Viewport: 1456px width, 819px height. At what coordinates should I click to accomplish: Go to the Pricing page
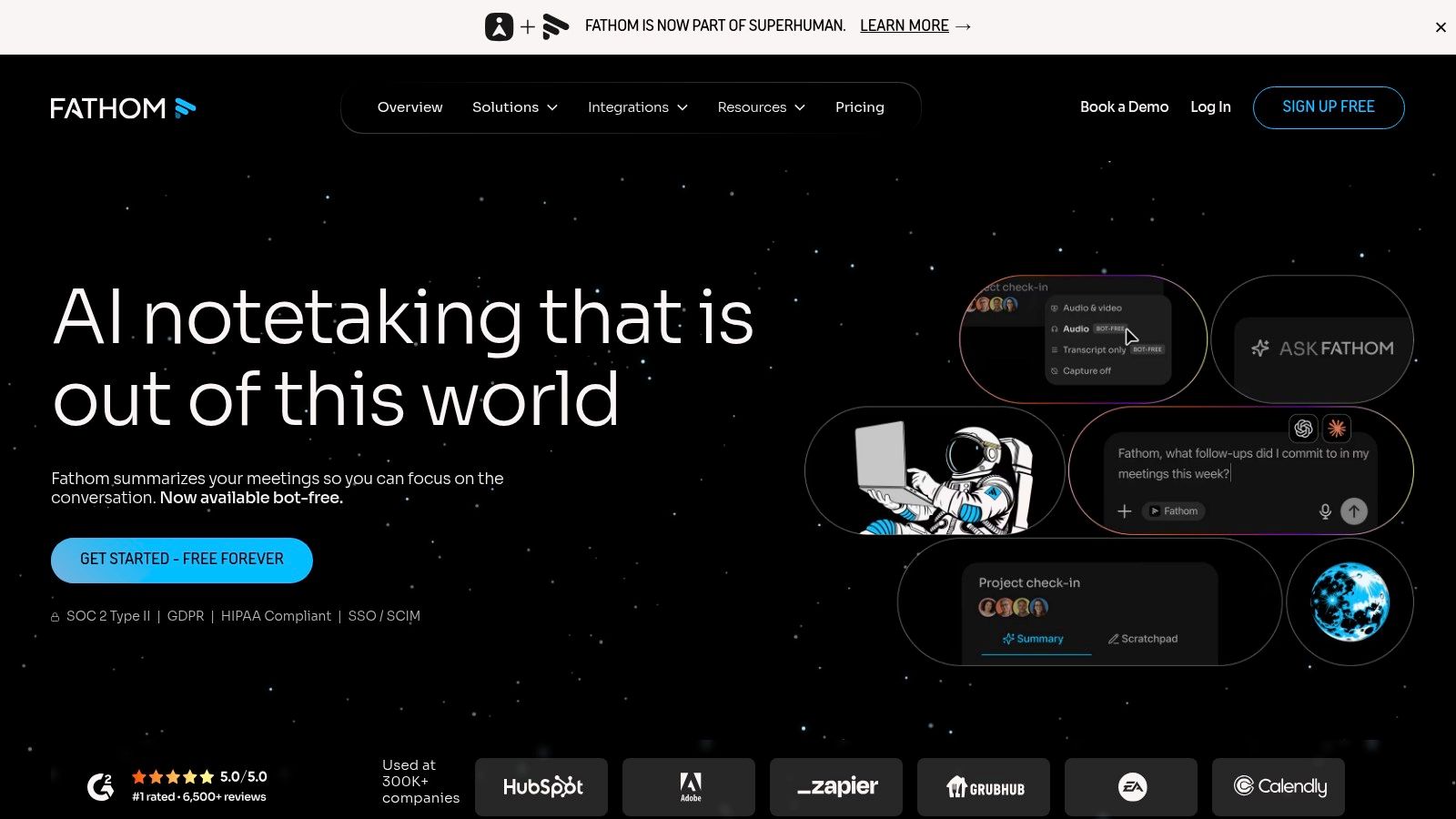point(860,107)
